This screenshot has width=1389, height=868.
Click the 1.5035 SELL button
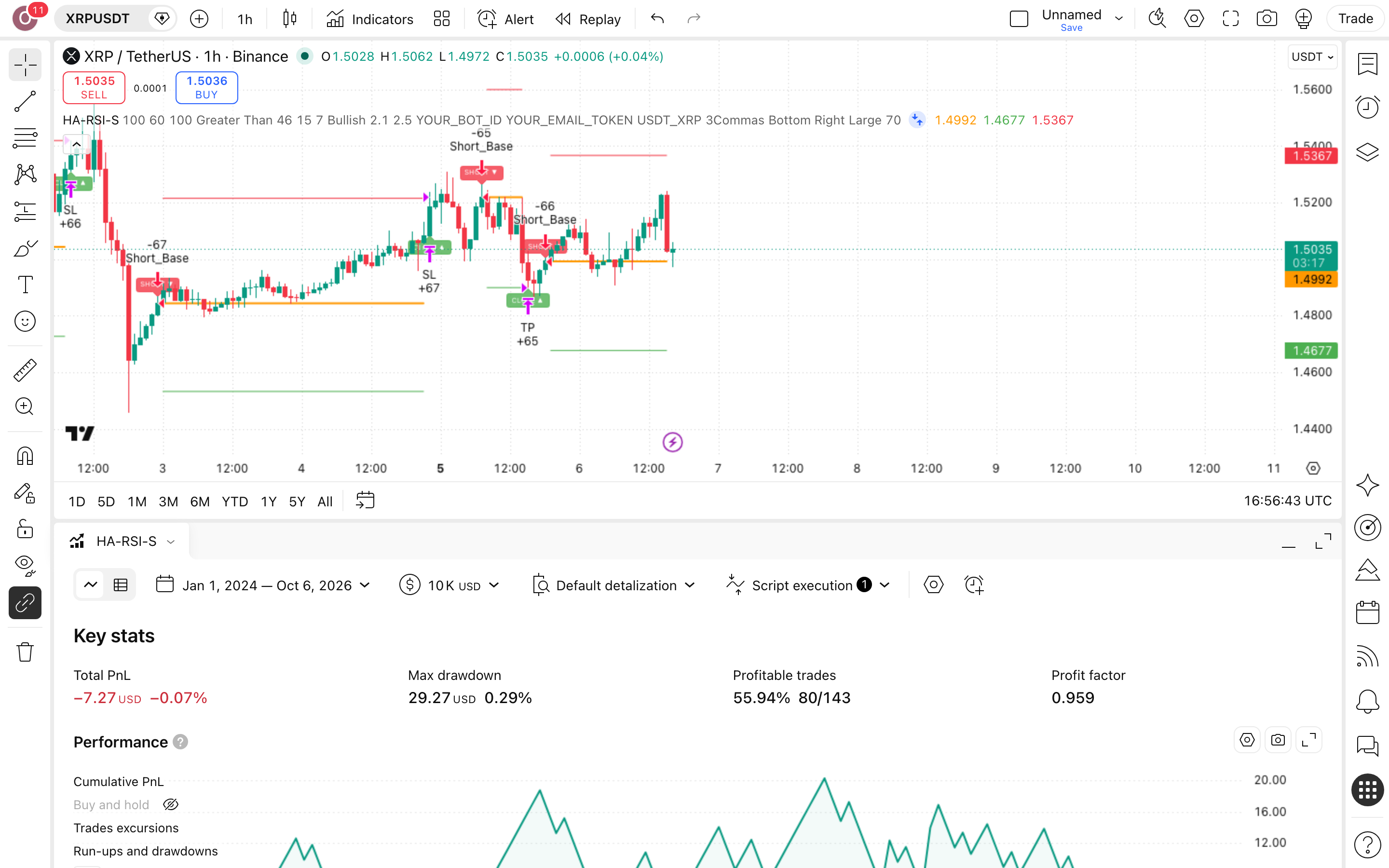pos(94,87)
